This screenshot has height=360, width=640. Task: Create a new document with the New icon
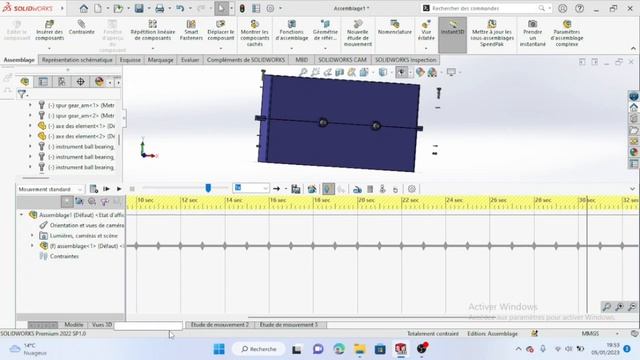(x=98, y=8)
